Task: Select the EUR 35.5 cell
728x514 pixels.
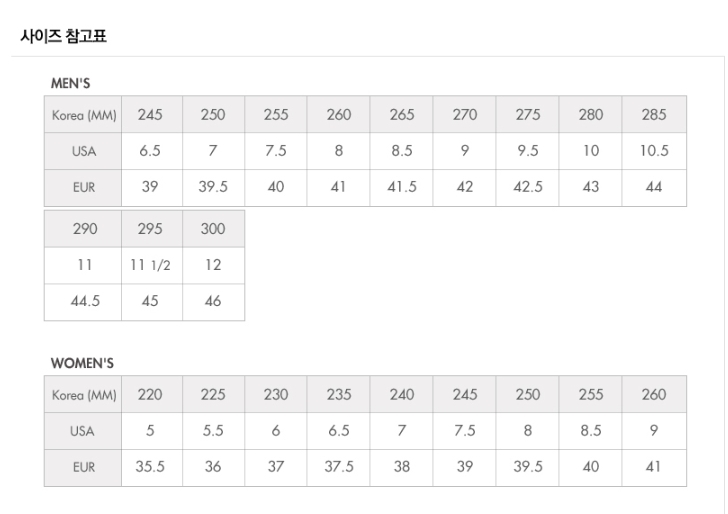Action: click(150, 467)
